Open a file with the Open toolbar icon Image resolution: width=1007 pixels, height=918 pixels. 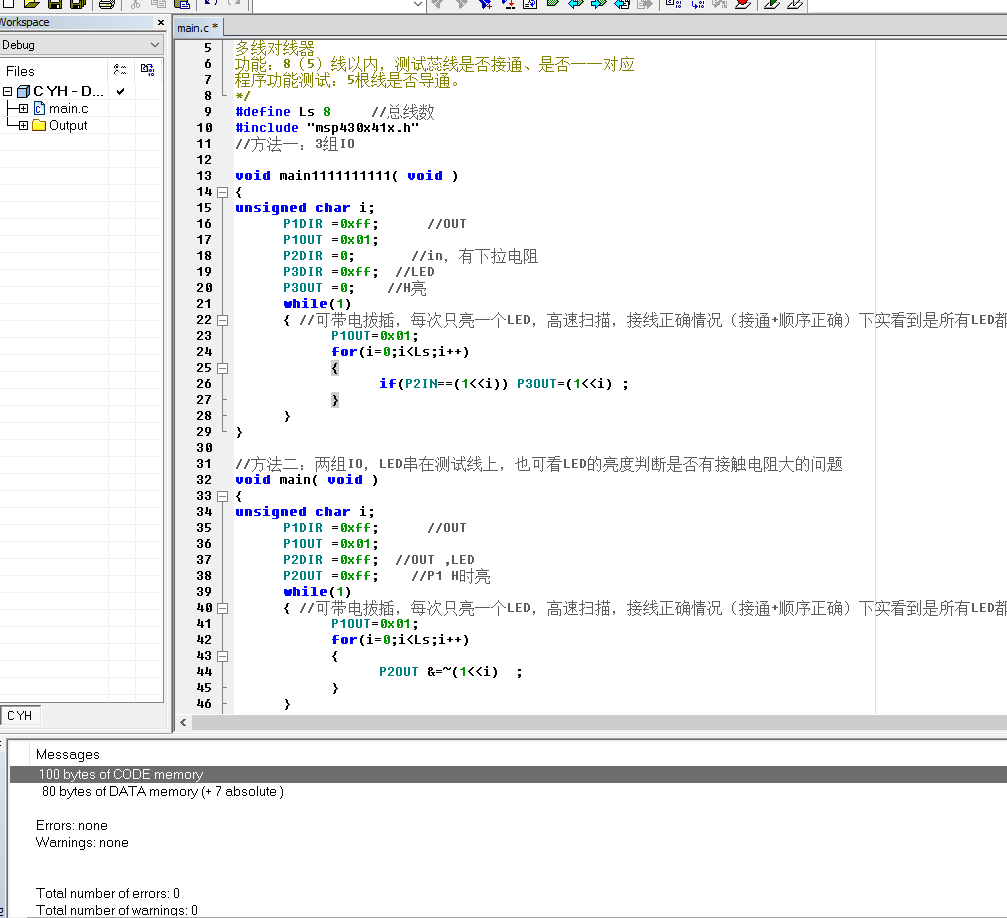[31, 4]
